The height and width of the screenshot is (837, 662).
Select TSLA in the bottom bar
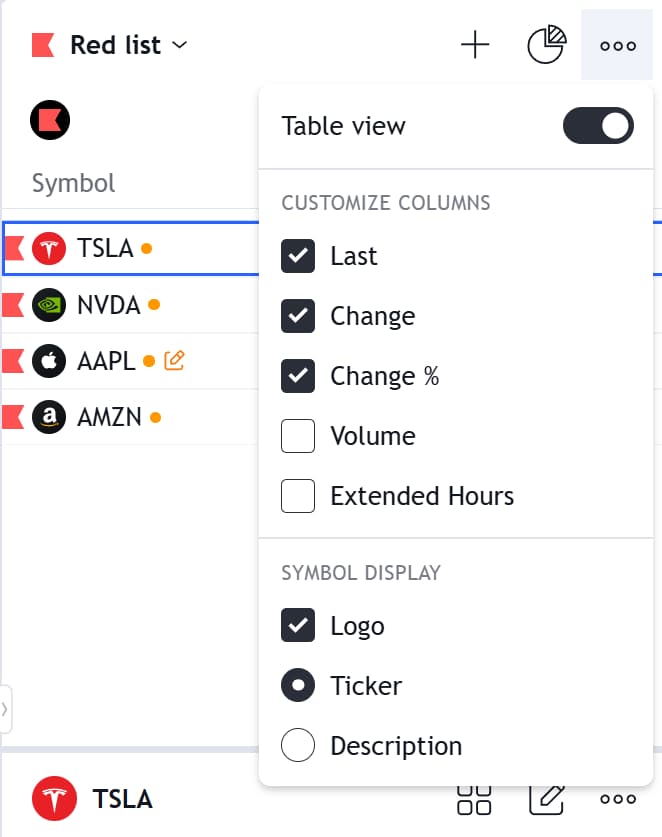pos(122,799)
